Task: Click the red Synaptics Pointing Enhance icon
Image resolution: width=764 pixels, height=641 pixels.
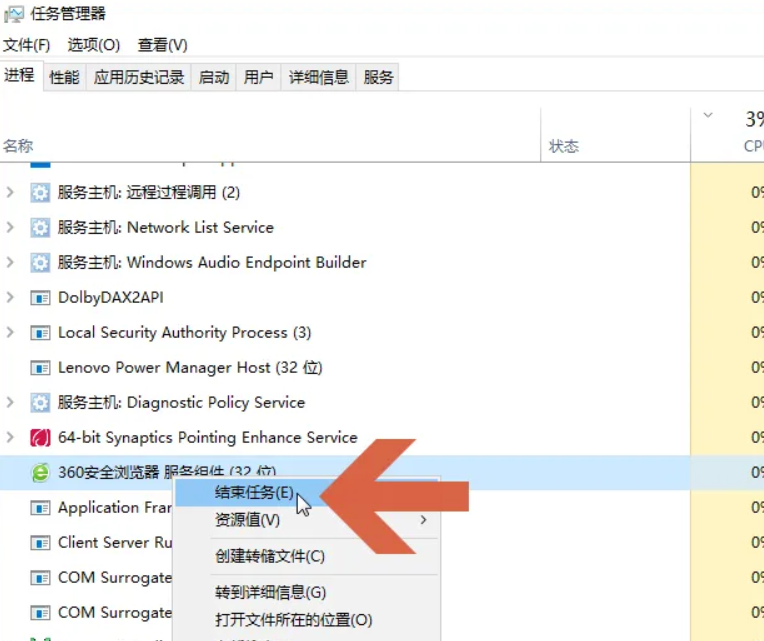Action: (40, 437)
